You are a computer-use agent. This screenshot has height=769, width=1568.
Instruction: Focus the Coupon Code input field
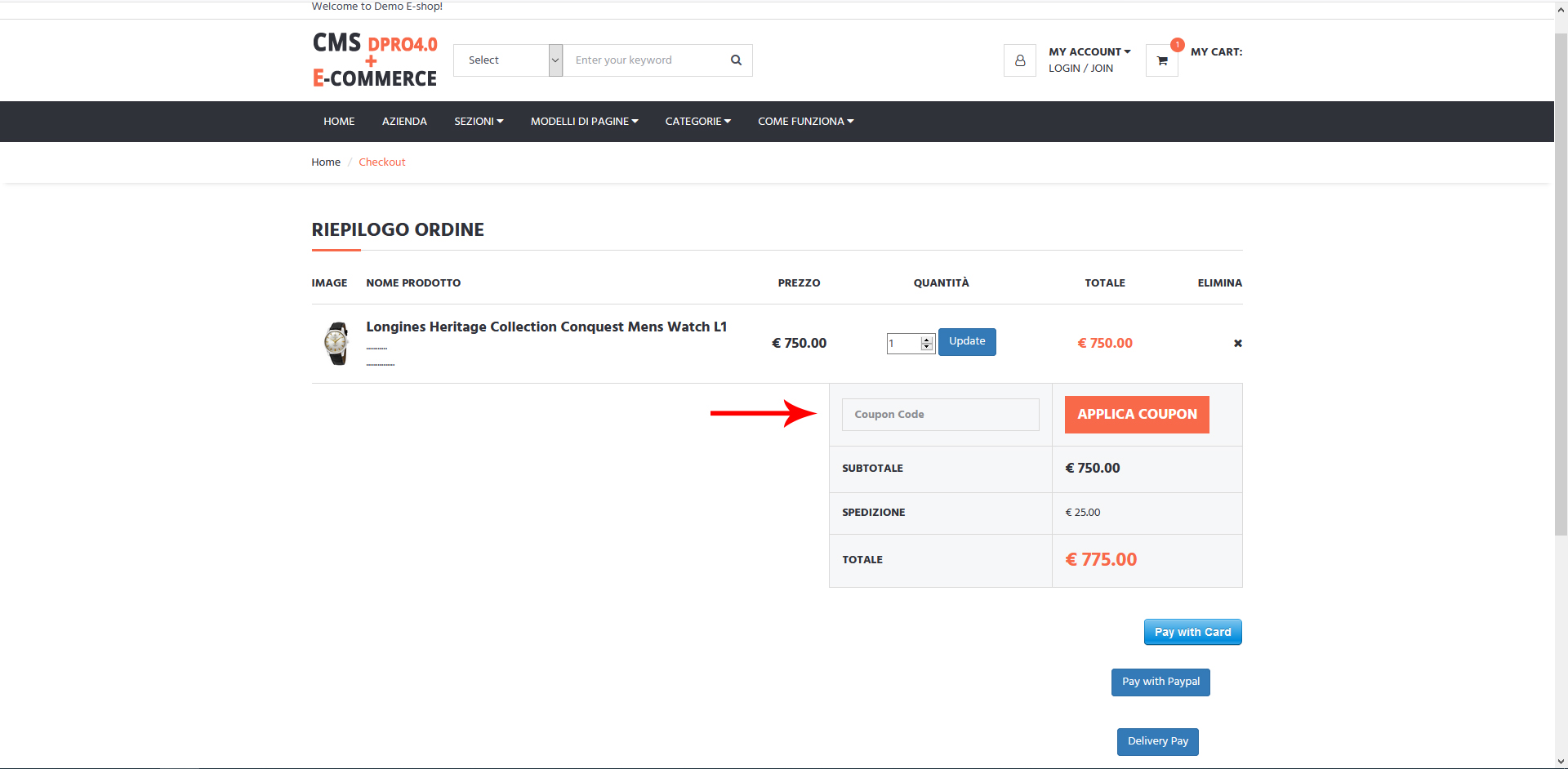click(x=940, y=415)
